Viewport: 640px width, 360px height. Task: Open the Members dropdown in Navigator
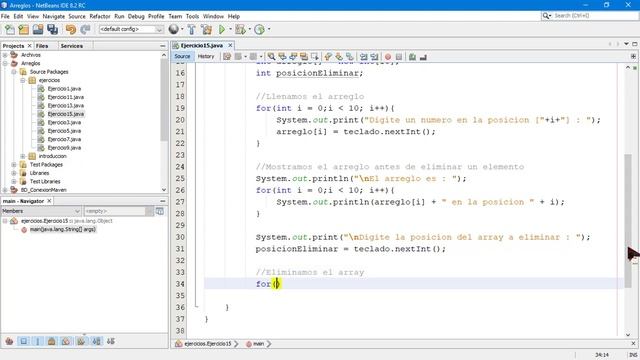pyautogui.click(x=41, y=211)
